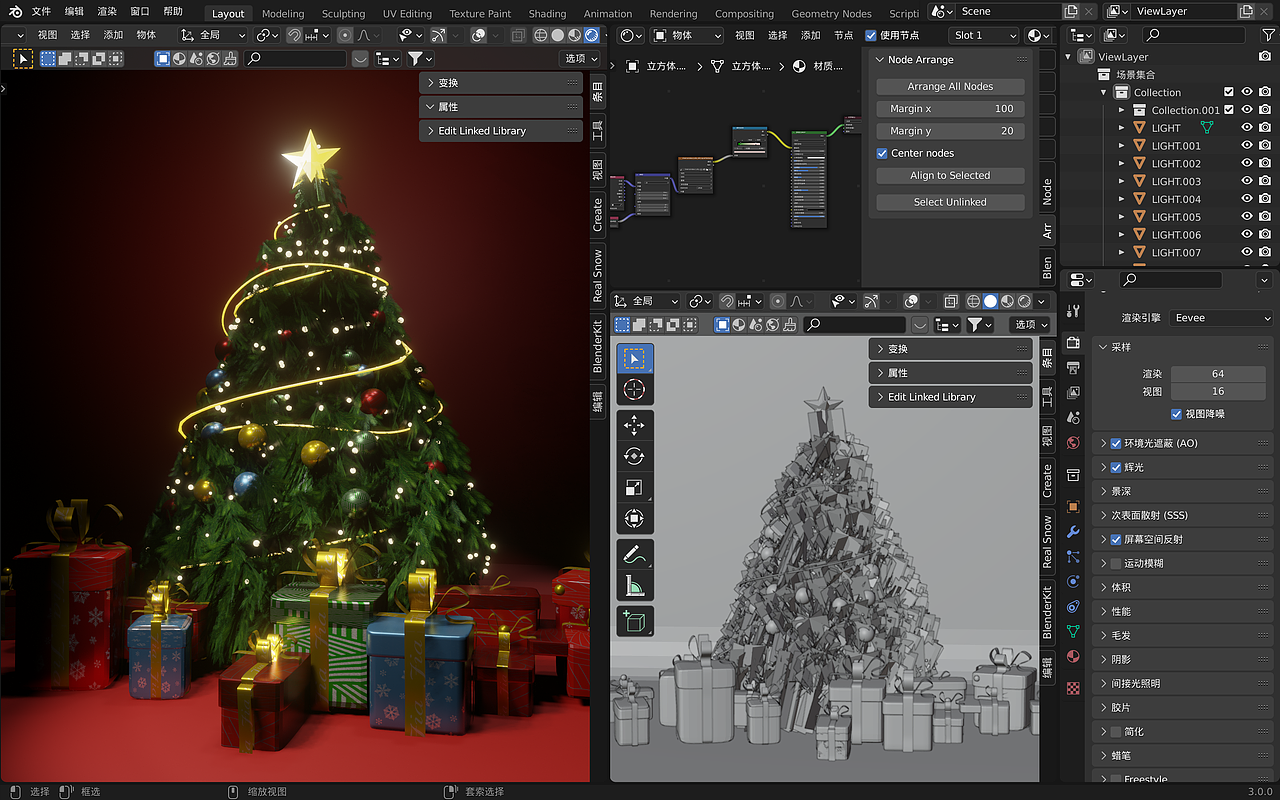1280x800 pixels.
Task: Hide LIGHT.001 with its eye icon
Action: 1247,146
